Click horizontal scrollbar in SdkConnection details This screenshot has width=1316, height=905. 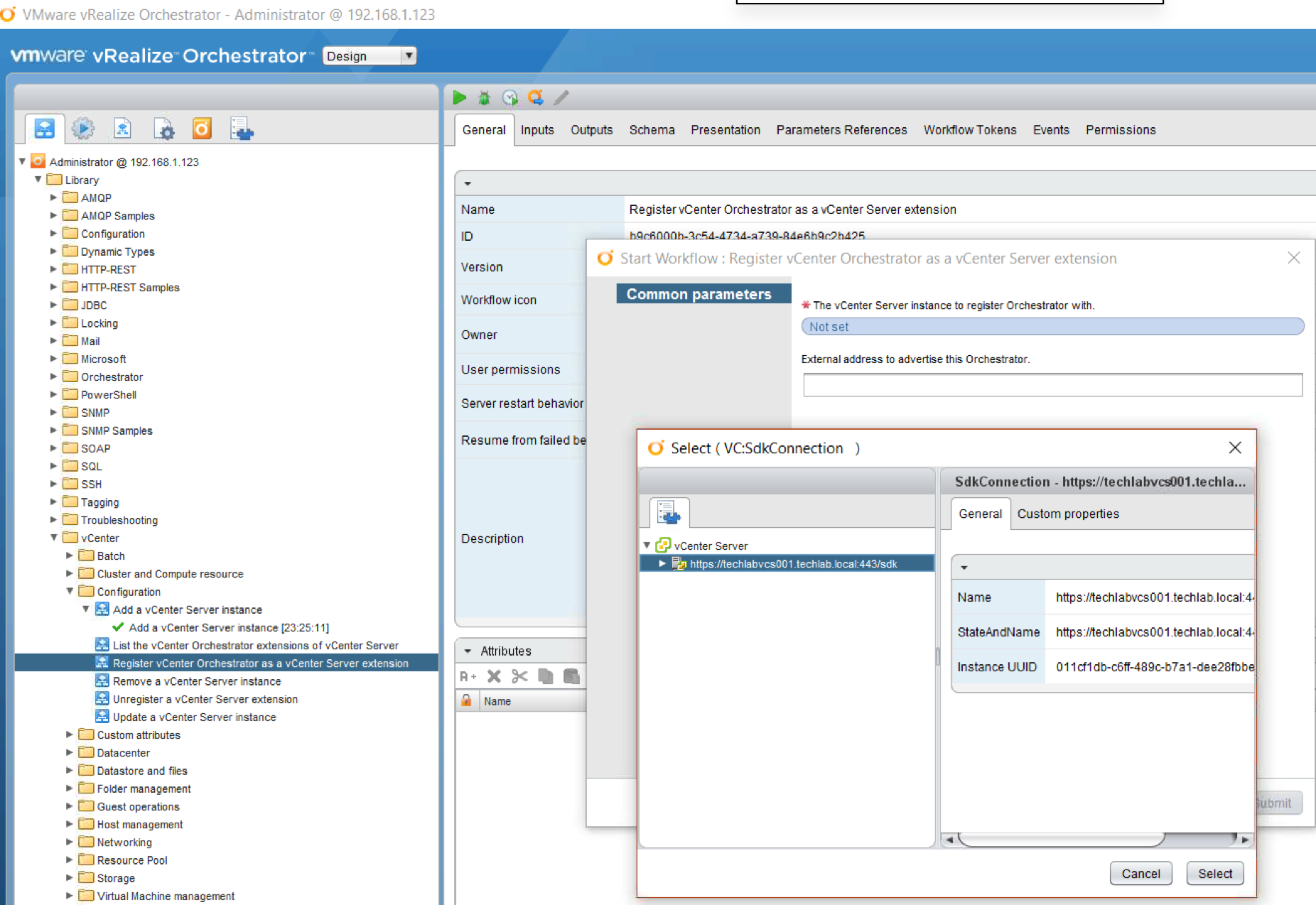point(1061,840)
